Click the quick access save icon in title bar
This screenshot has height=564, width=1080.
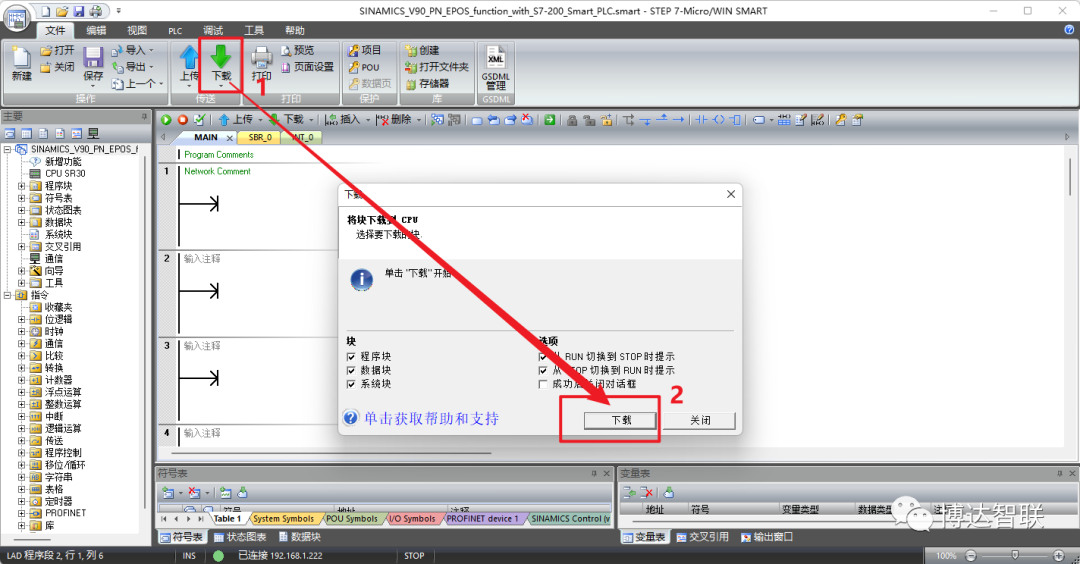pos(79,11)
